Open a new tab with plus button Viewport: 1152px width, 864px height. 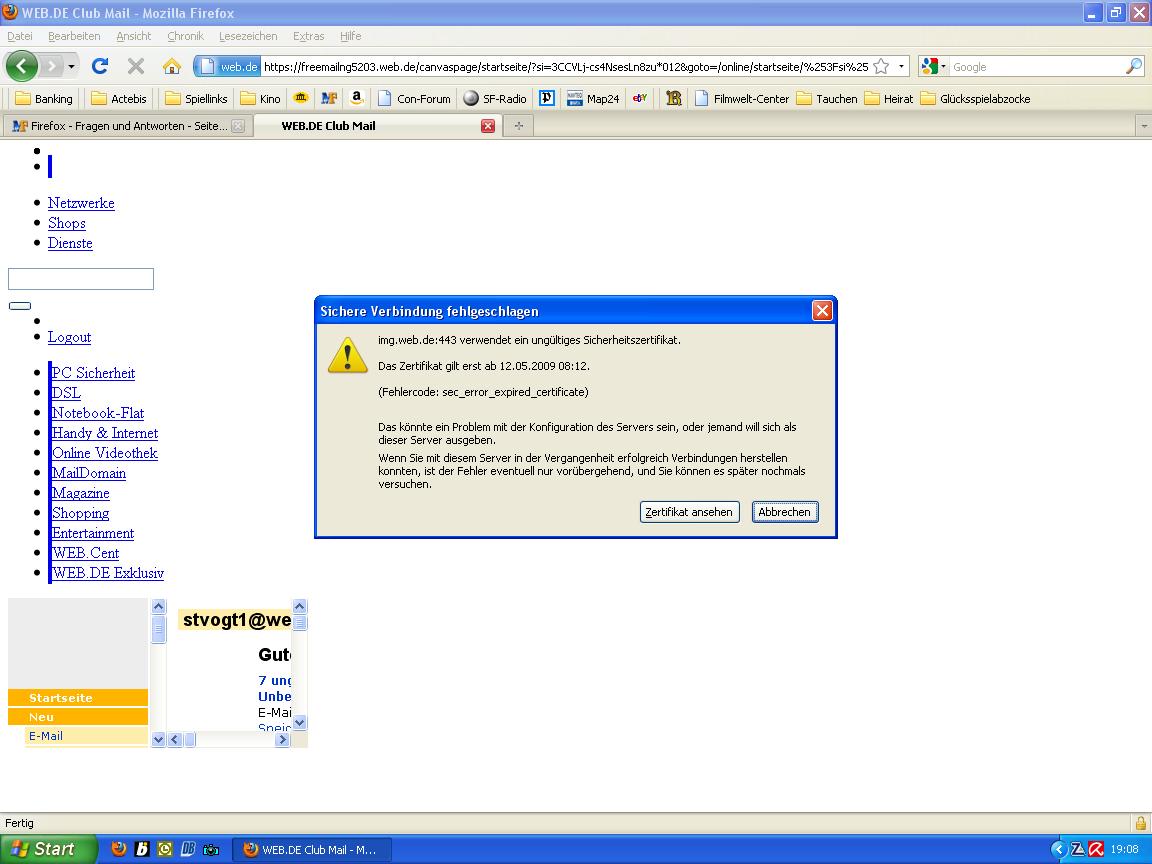click(x=519, y=126)
